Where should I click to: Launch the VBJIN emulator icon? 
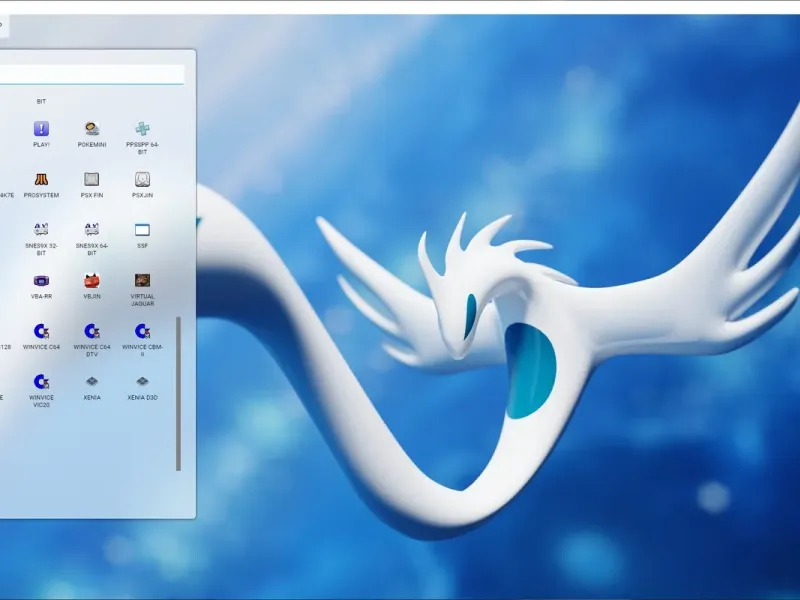(x=92, y=280)
